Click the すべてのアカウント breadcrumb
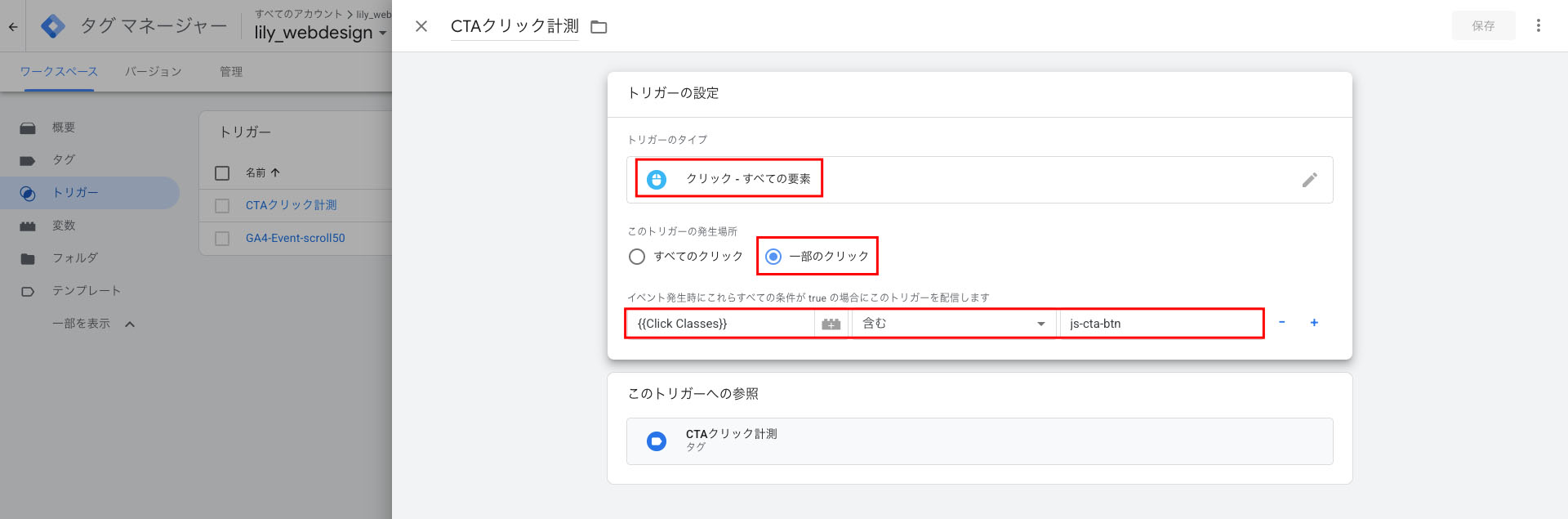 (298, 14)
